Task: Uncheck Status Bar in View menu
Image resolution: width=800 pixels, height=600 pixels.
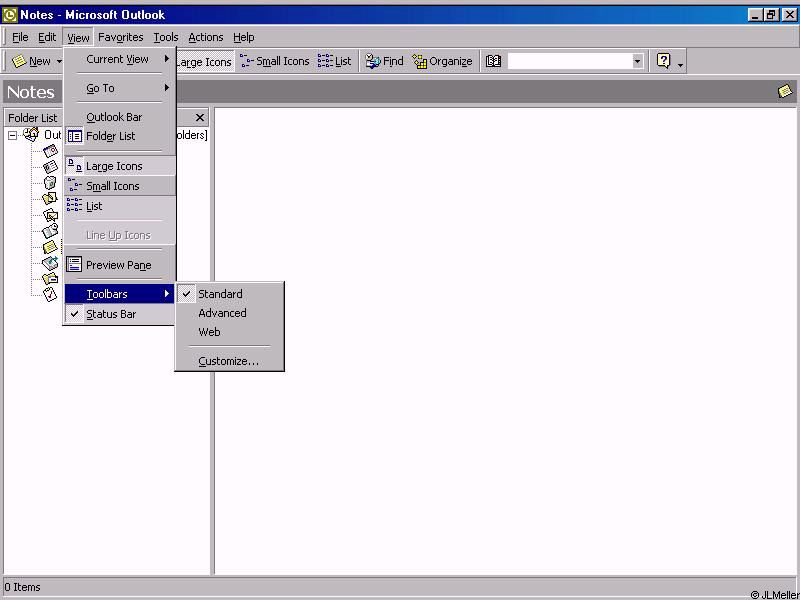Action: (x=120, y=314)
